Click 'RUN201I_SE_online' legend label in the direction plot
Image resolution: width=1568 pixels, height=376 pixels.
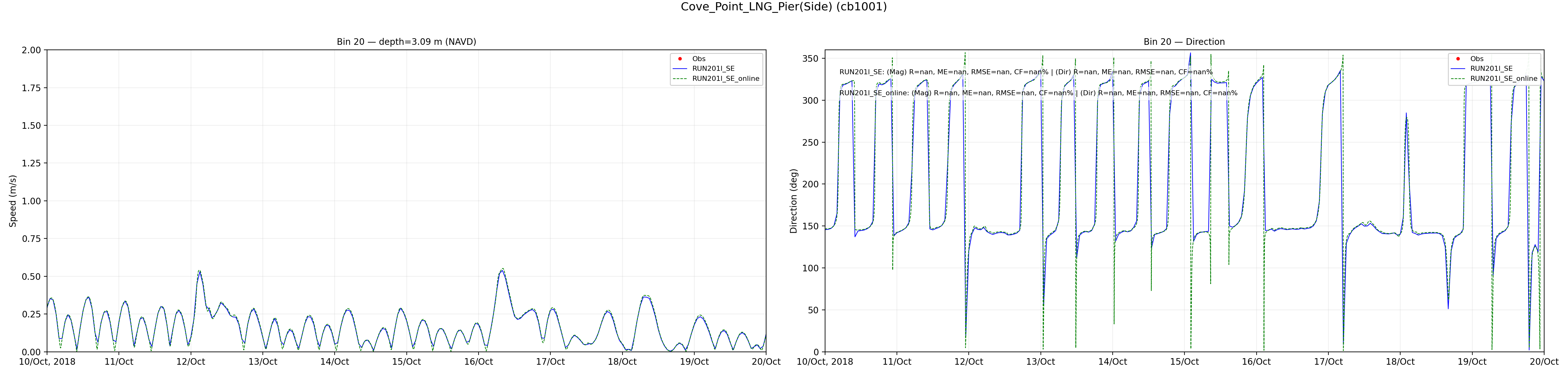1503,78
